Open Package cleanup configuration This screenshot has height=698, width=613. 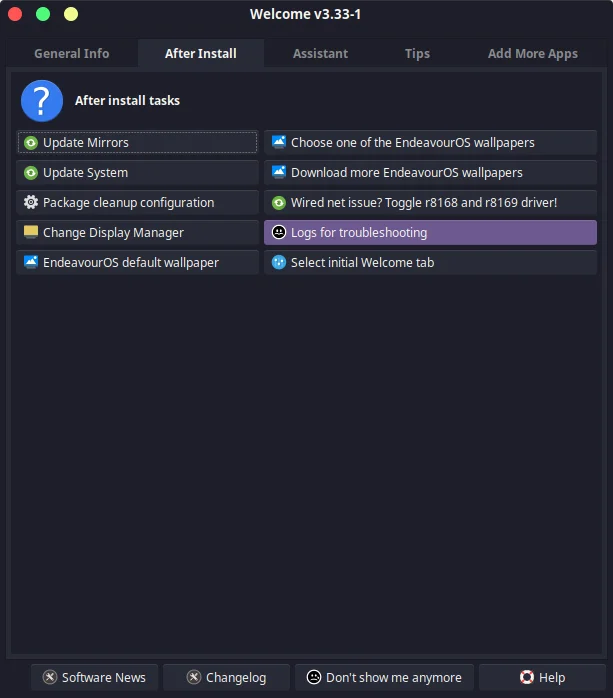click(x=138, y=203)
